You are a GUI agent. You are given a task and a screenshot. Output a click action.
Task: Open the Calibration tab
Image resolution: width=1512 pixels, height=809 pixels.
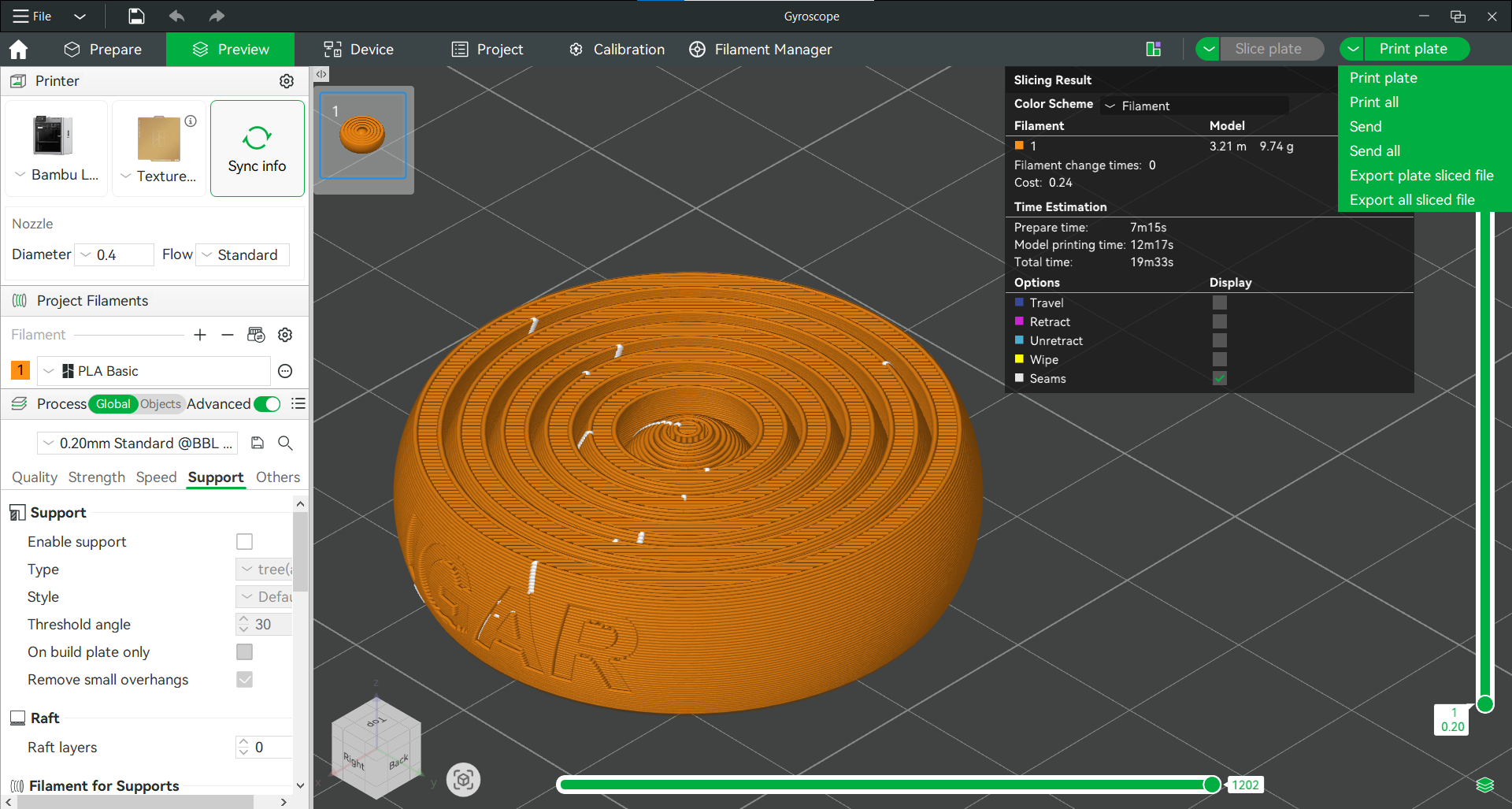click(617, 50)
